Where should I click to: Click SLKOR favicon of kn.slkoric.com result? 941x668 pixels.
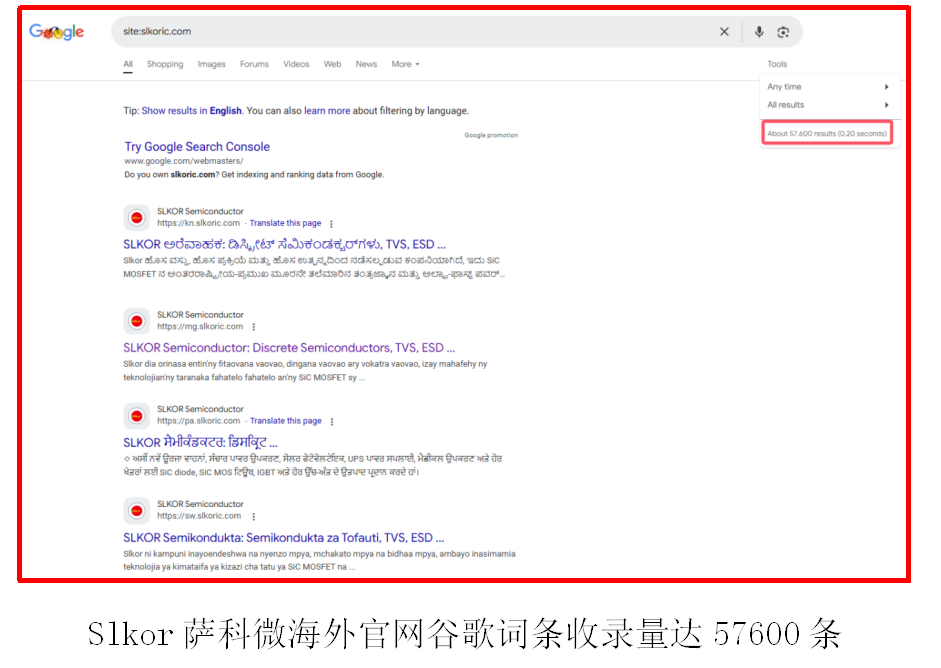[137, 217]
